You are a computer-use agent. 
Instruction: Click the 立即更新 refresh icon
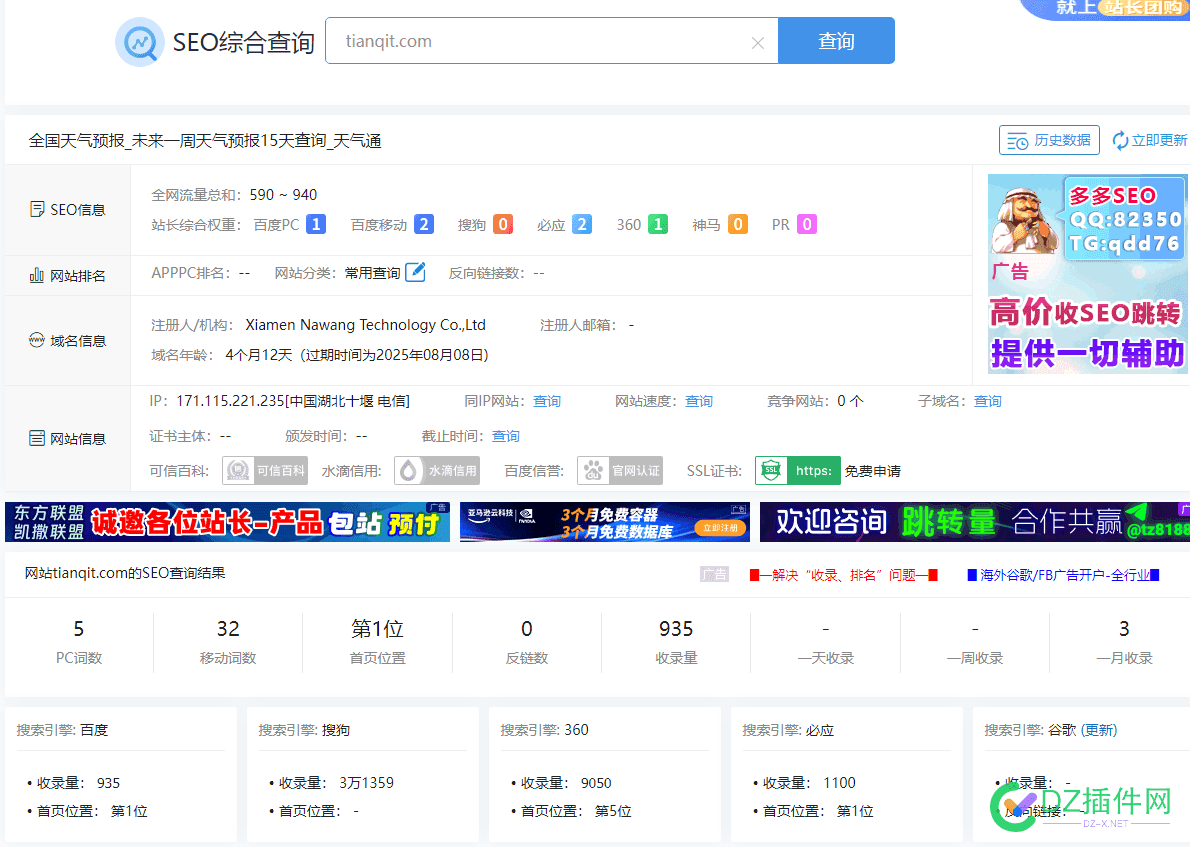[x=1119, y=140]
